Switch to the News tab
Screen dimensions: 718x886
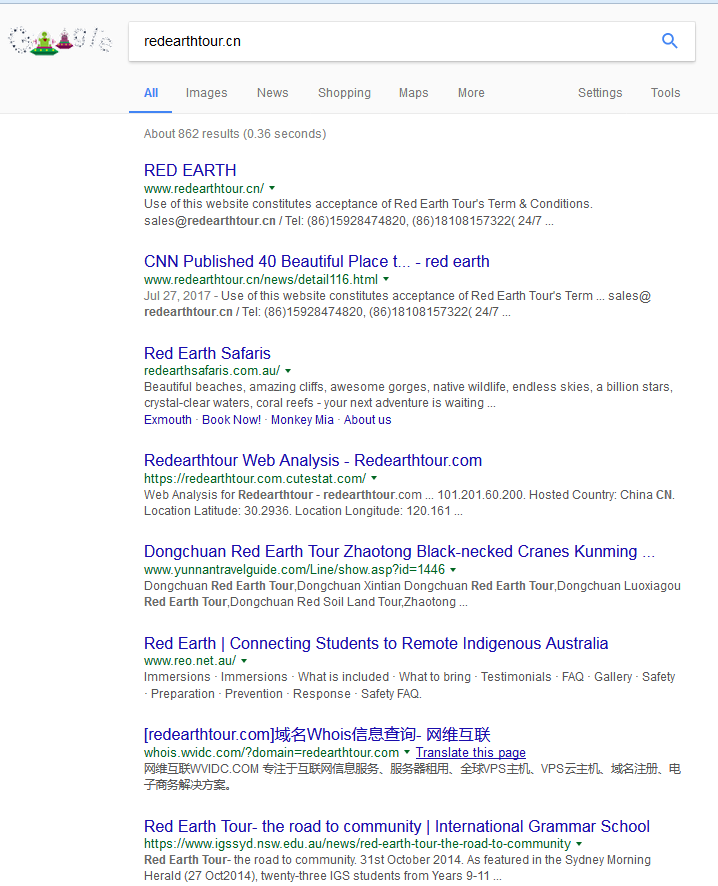click(273, 93)
